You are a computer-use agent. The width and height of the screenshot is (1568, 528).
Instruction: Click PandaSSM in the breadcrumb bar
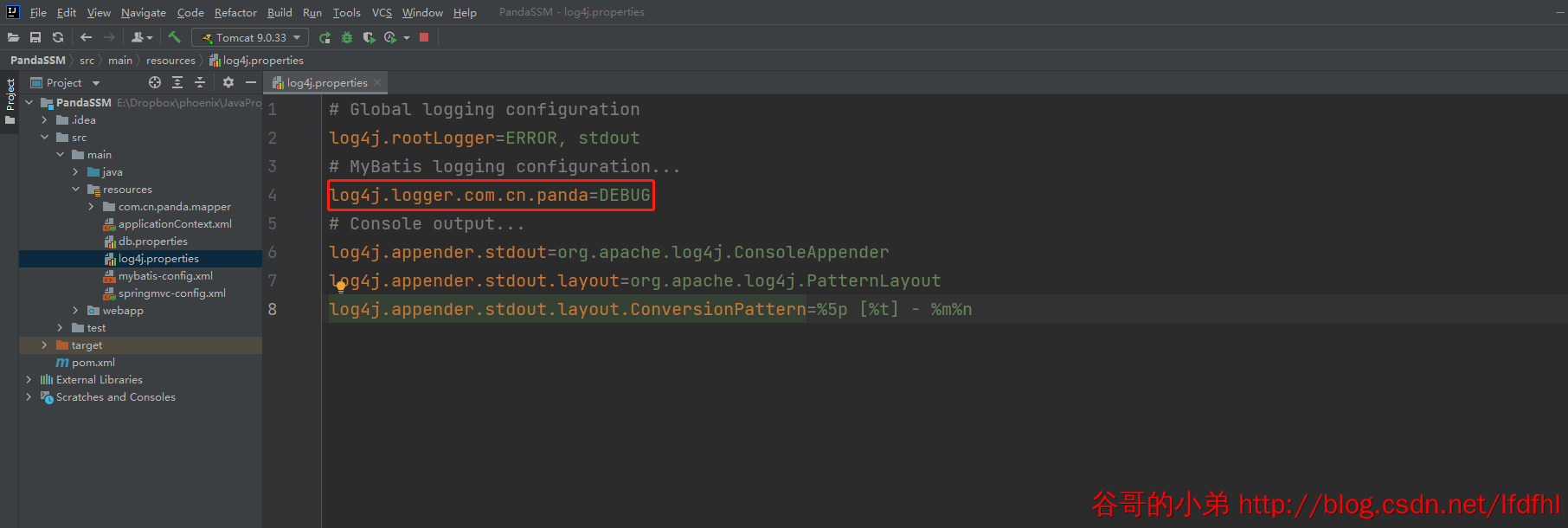[38, 60]
